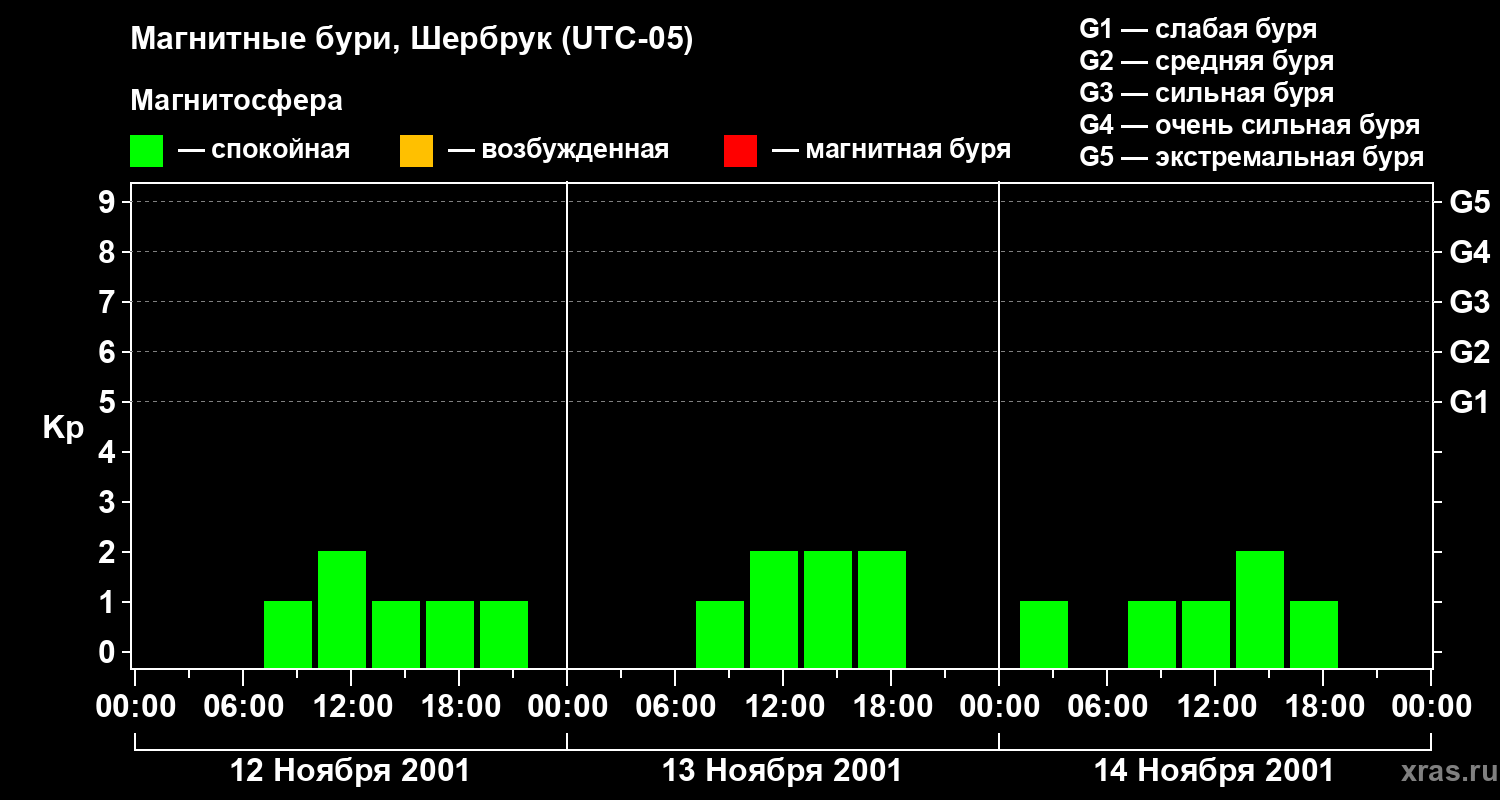Click the 'Магнитосфера' heading
The height and width of the screenshot is (800, 1500).
click(236, 101)
